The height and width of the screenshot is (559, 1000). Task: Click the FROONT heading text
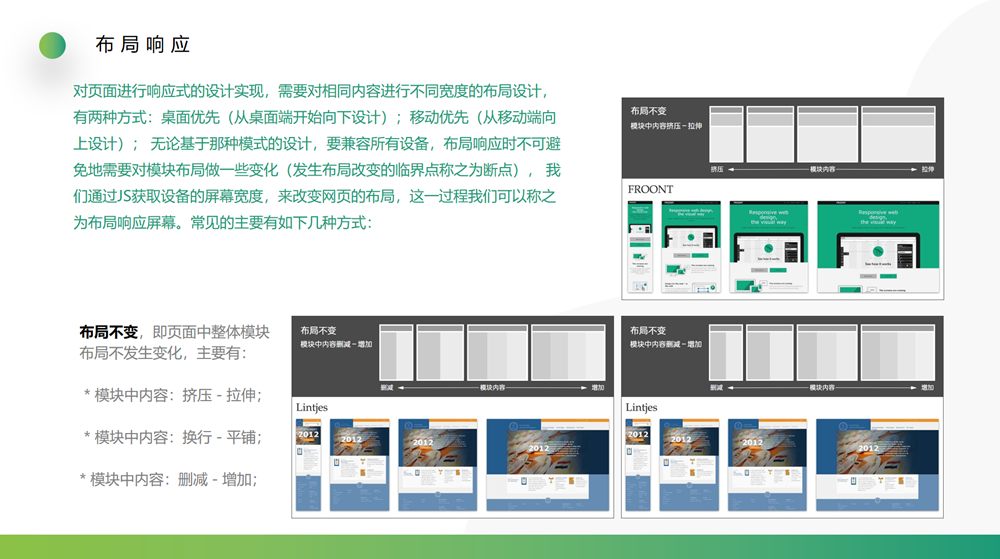pos(650,189)
